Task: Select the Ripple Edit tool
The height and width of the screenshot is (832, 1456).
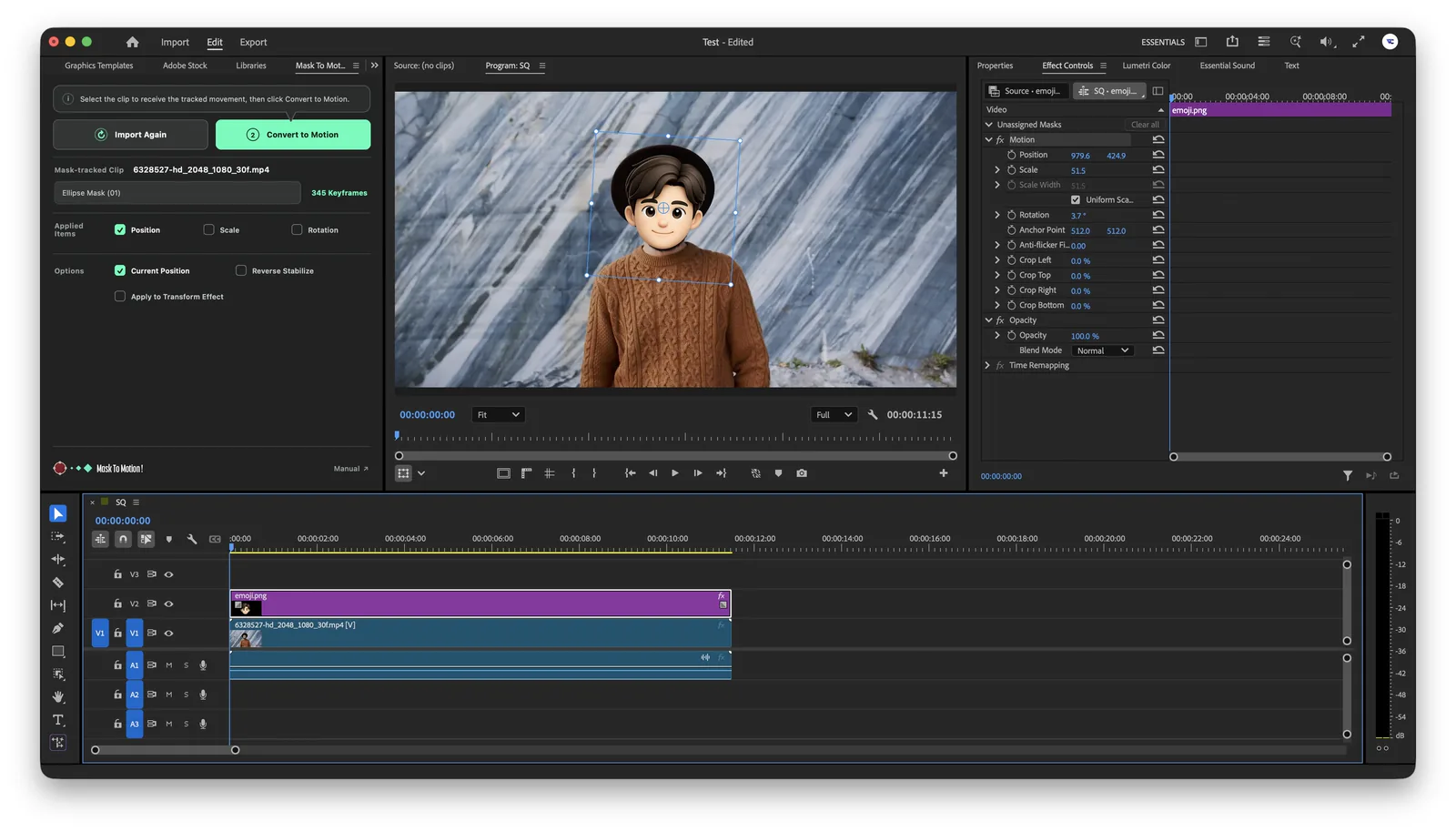Action: pos(58,560)
